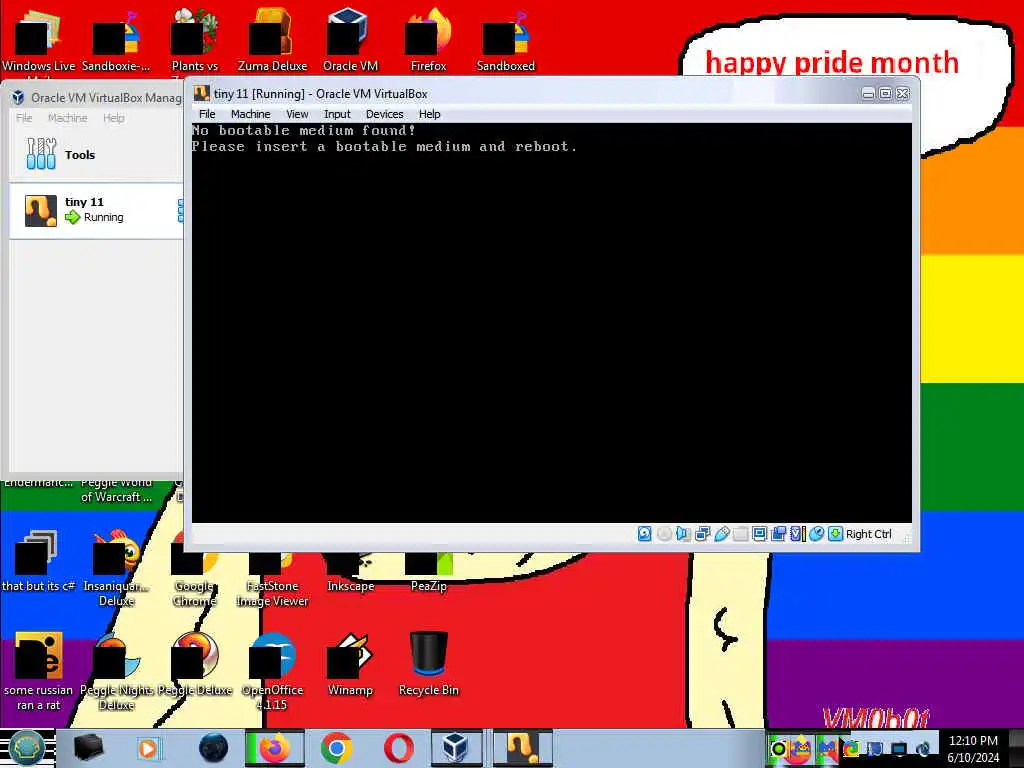1024x768 pixels.
Task: Select Recycle Bin desktop icon
Action: [428, 664]
